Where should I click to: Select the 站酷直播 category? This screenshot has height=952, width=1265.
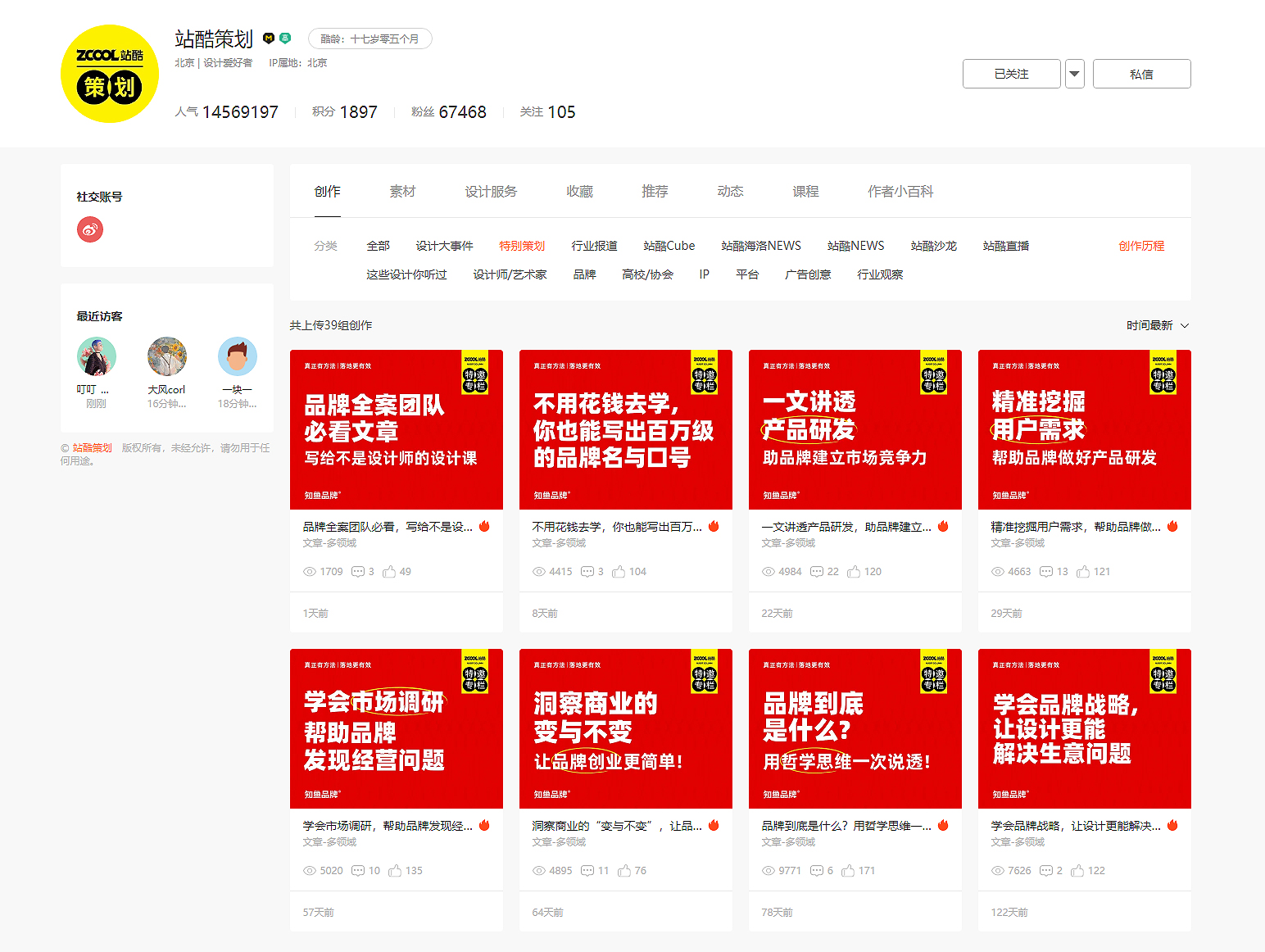tap(1006, 246)
